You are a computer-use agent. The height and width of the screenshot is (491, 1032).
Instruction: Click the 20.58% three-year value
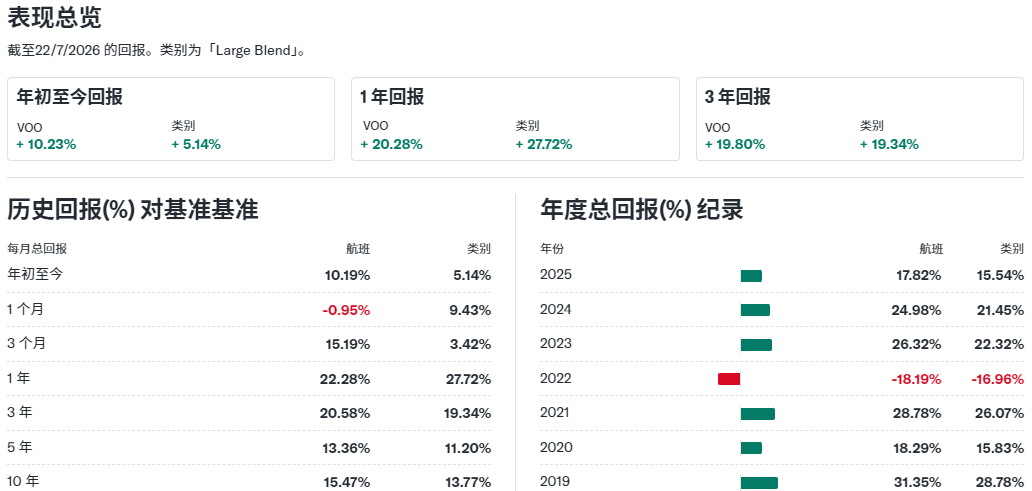[347, 413]
